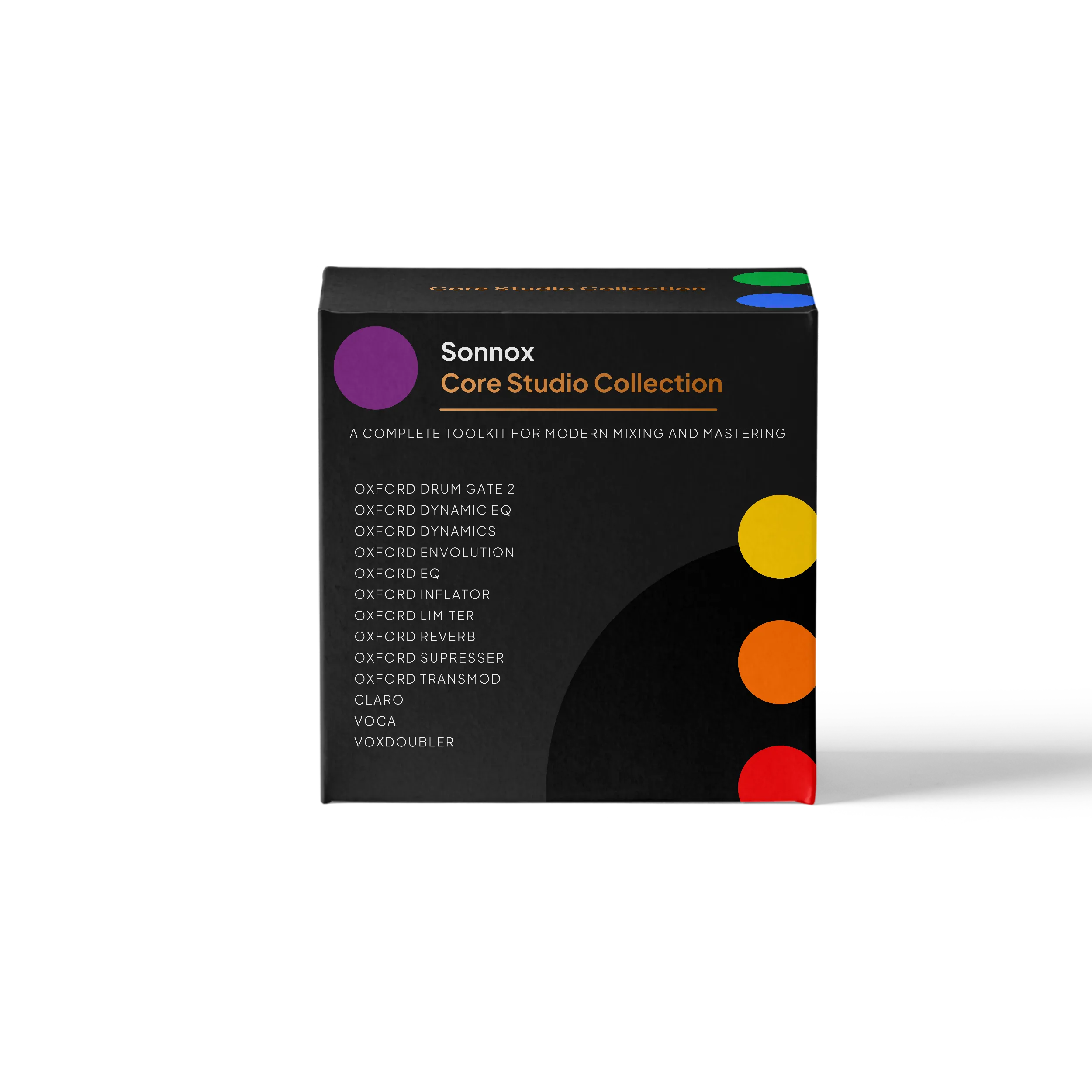Click the white "Sonnox" brand name
Image resolution: width=1092 pixels, height=1092 pixels.
pos(487,352)
